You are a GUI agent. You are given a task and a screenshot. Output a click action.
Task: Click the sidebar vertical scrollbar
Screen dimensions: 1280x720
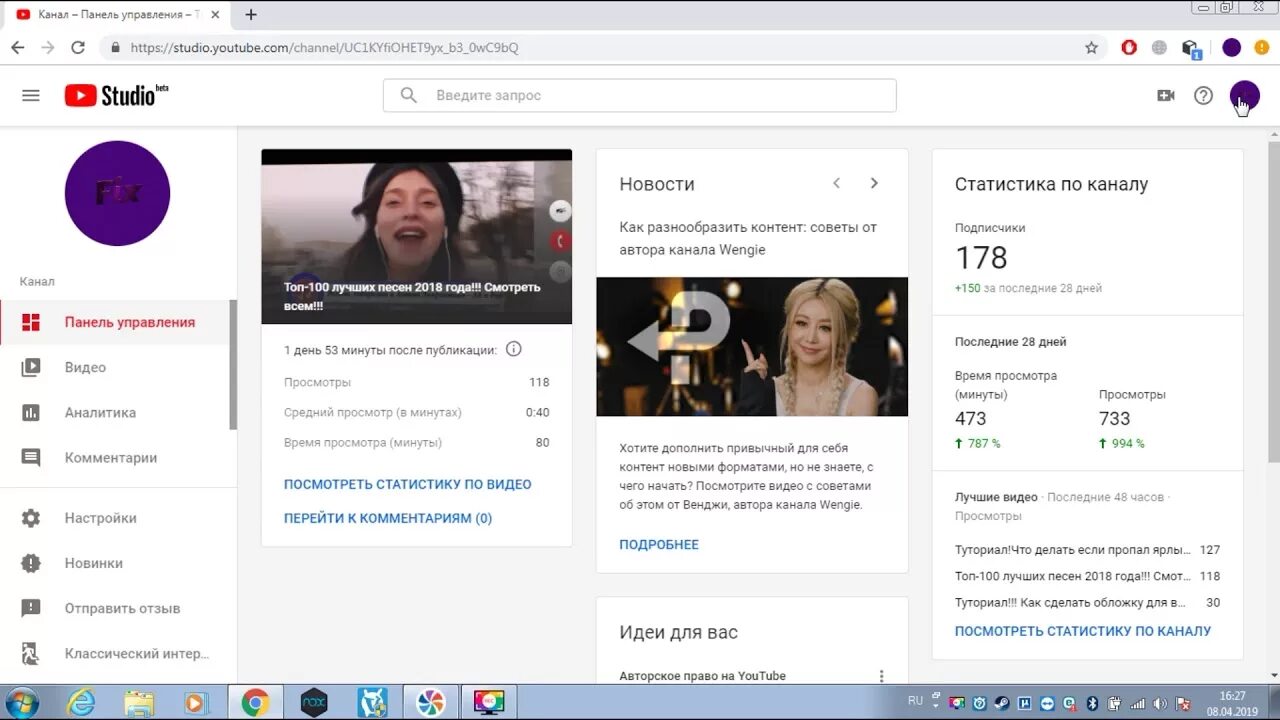(x=233, y=364)
